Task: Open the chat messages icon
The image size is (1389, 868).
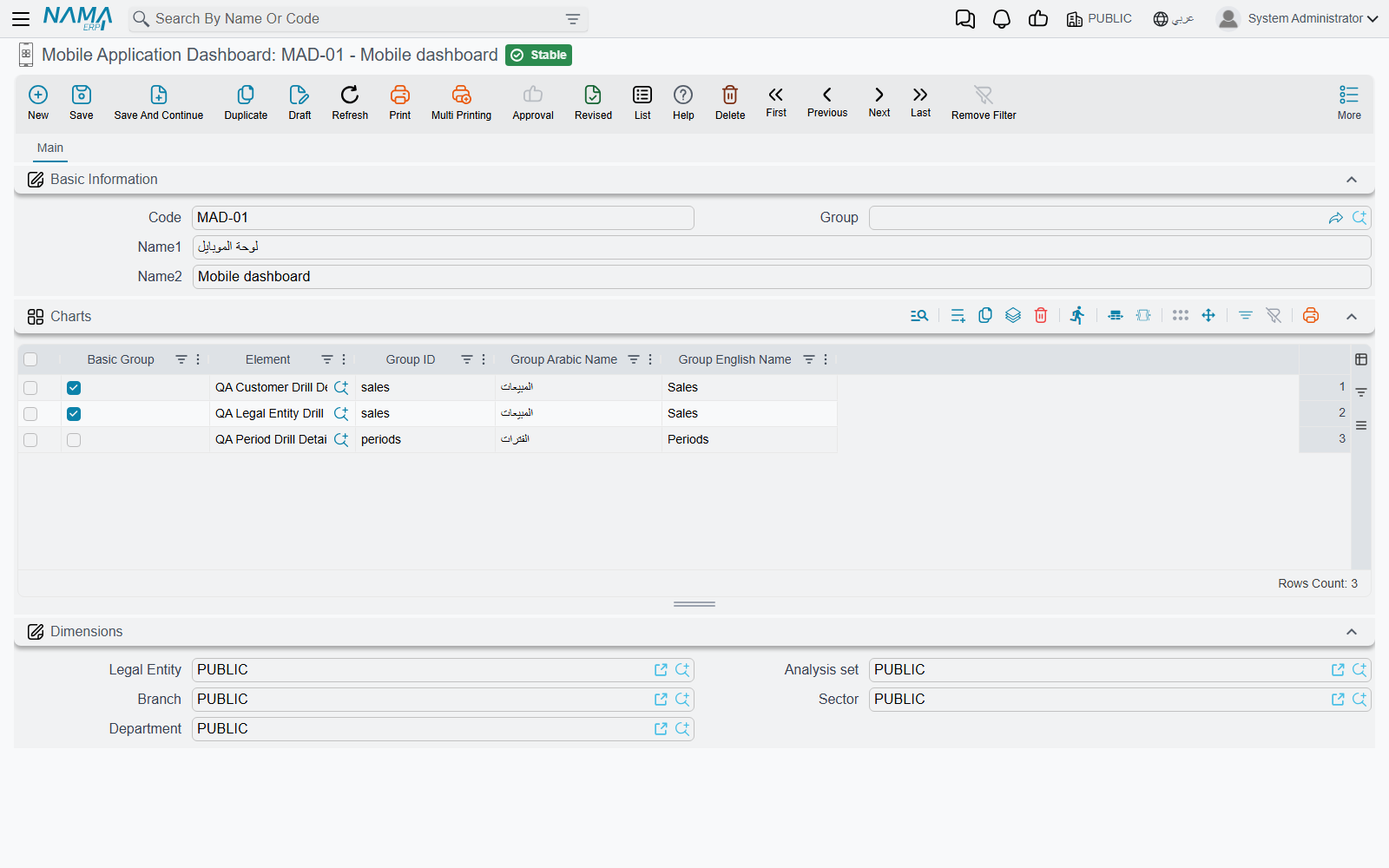Action: [964, 19]
